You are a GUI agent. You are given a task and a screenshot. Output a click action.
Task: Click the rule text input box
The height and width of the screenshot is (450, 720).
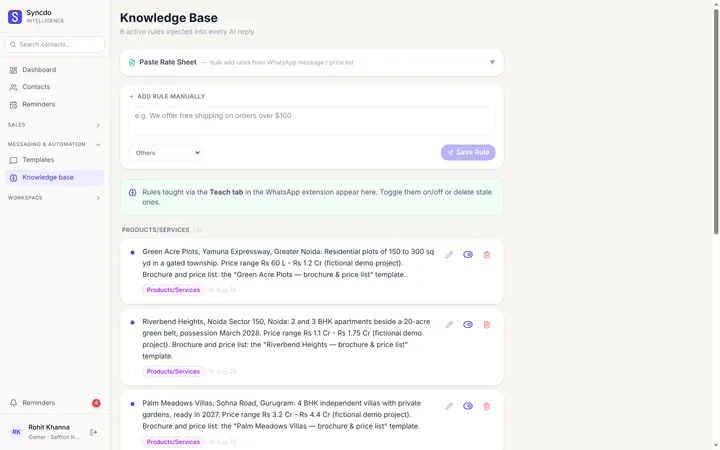click(312, 121)
